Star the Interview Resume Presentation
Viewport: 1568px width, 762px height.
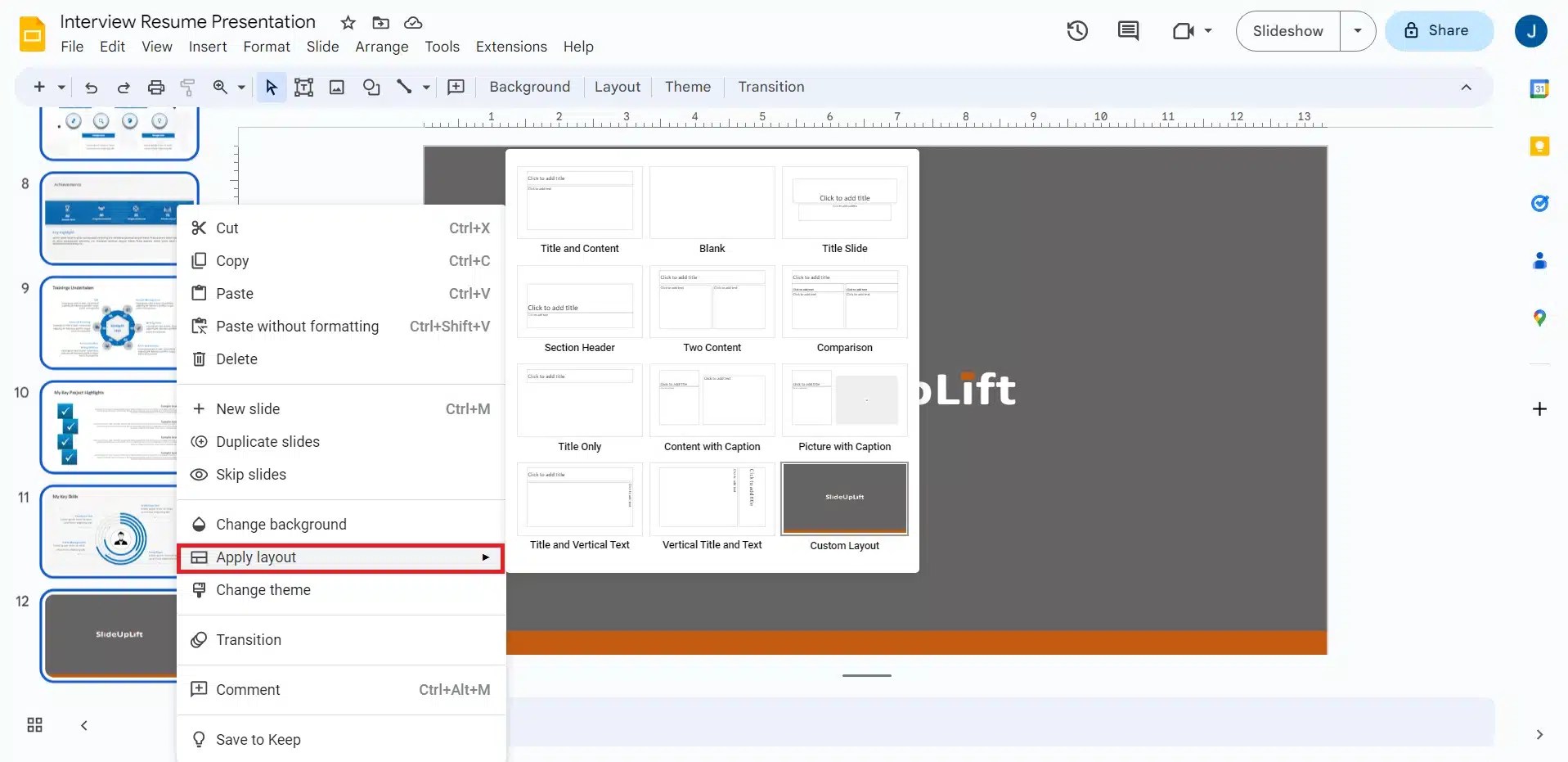tap(347, 22)
